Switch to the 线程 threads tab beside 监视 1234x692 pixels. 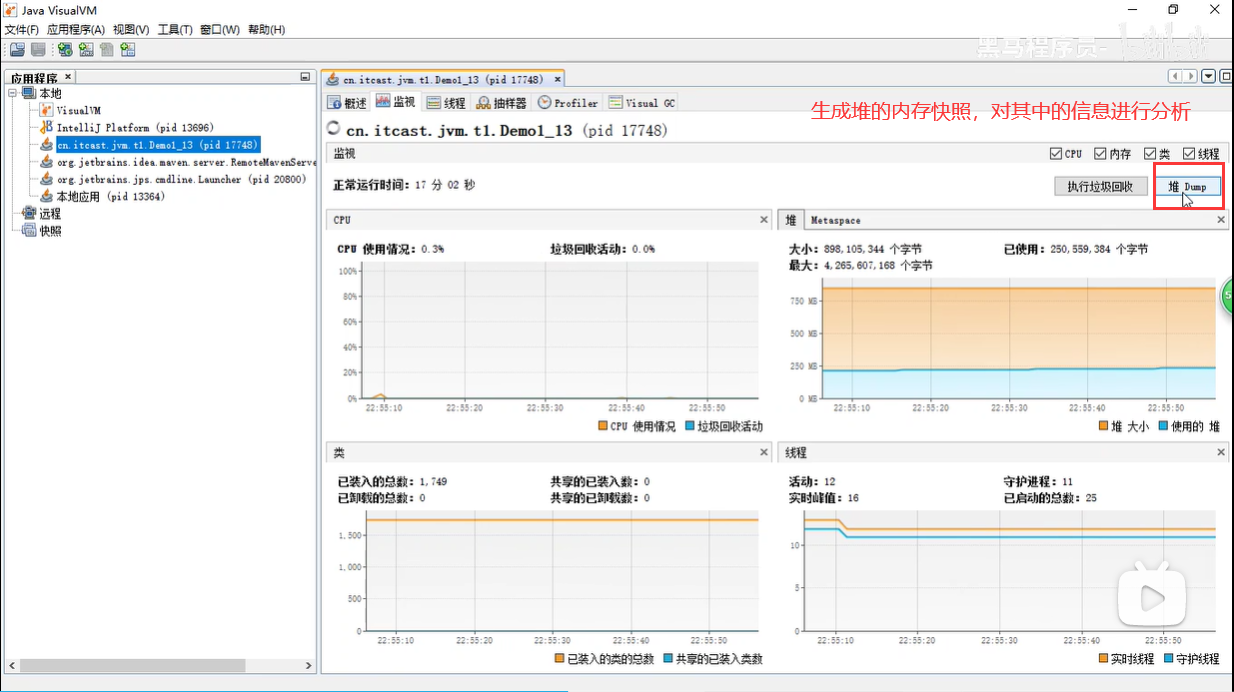[x=446, y=103]
